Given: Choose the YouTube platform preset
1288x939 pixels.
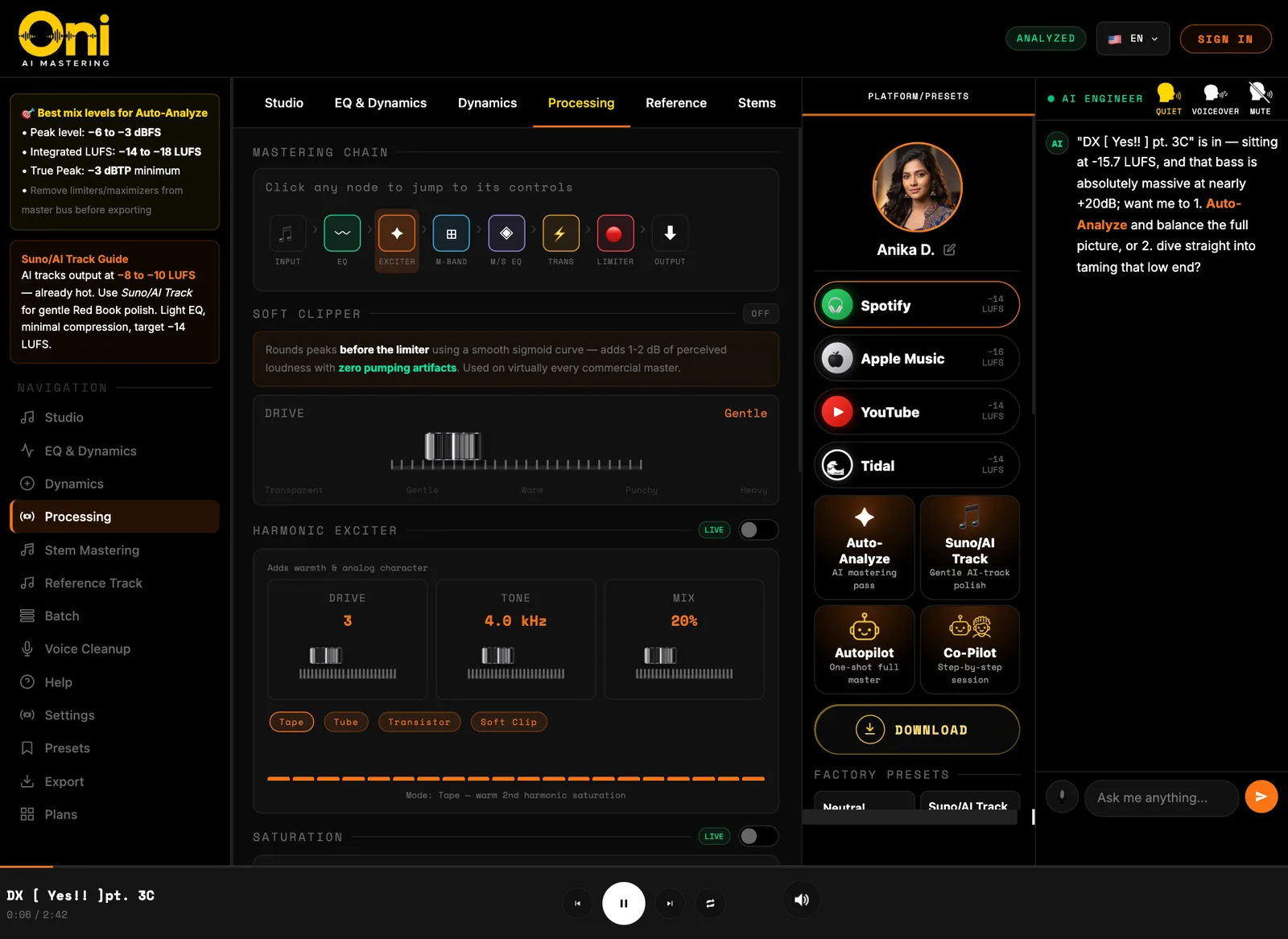Looking at the screenshot, I should (x=917, y=412).
